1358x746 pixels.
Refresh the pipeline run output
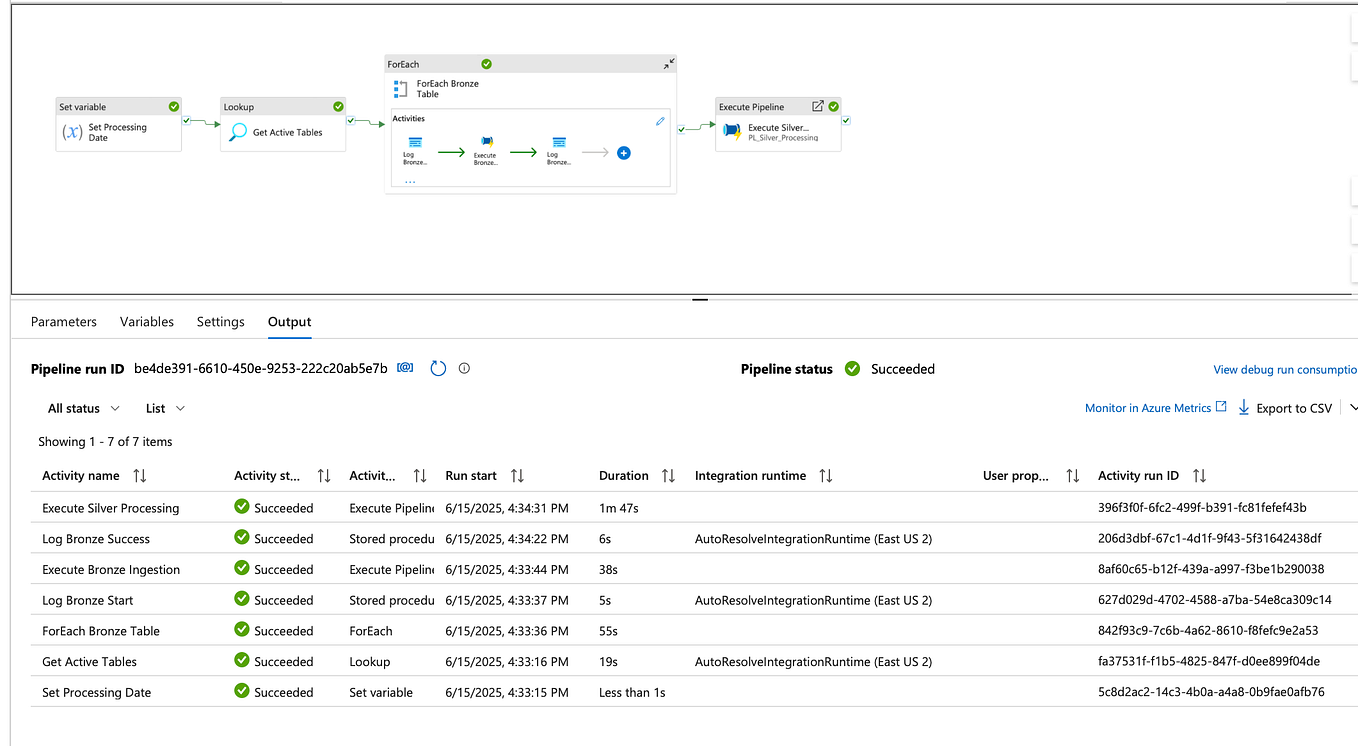pyautogui.click(x=437, y=368)
